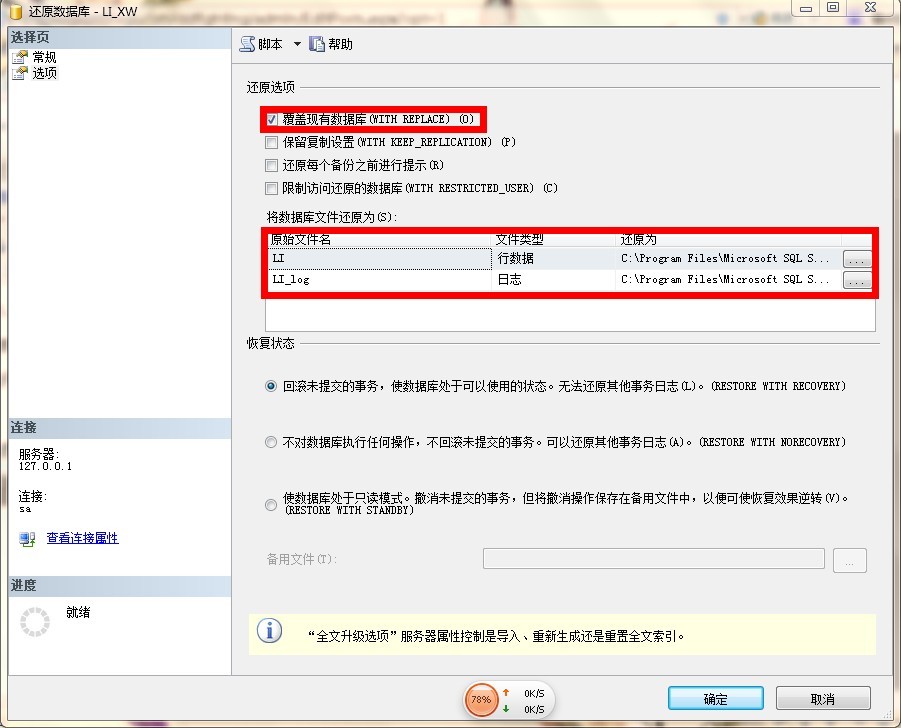901x728 pixels.
Task: Confirm restore with 确定 button
Action: tap(715, 699)
